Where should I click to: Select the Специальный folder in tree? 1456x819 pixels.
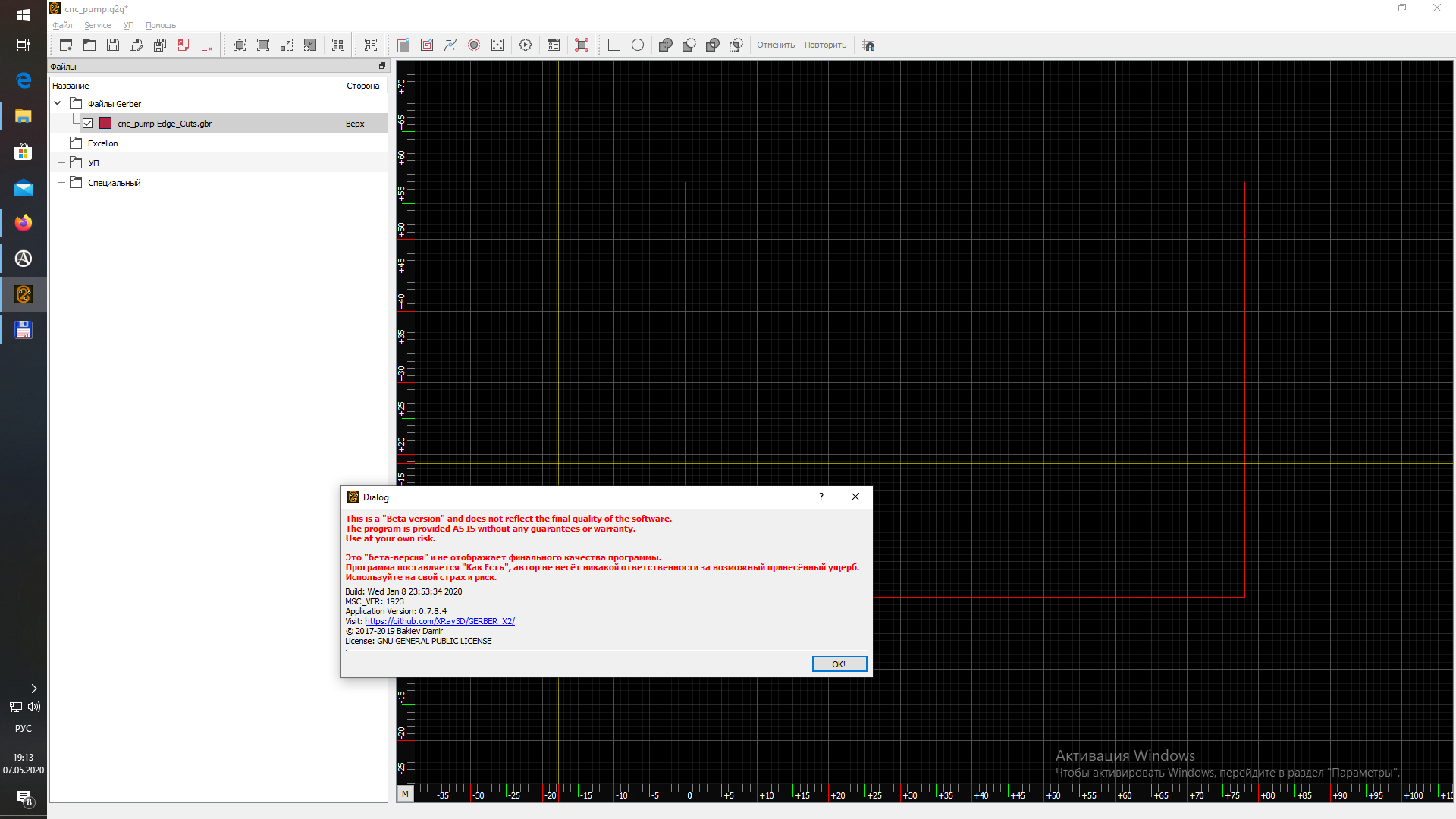[x=114, y=183]
